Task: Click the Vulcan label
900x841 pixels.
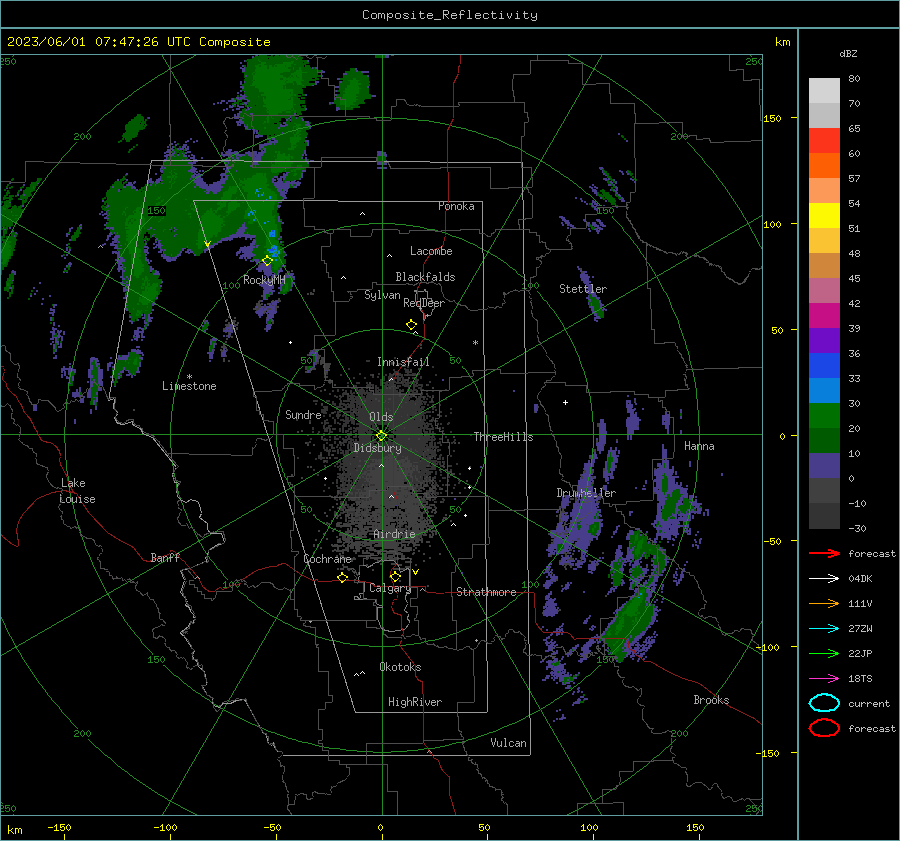Action: (508, 743)
